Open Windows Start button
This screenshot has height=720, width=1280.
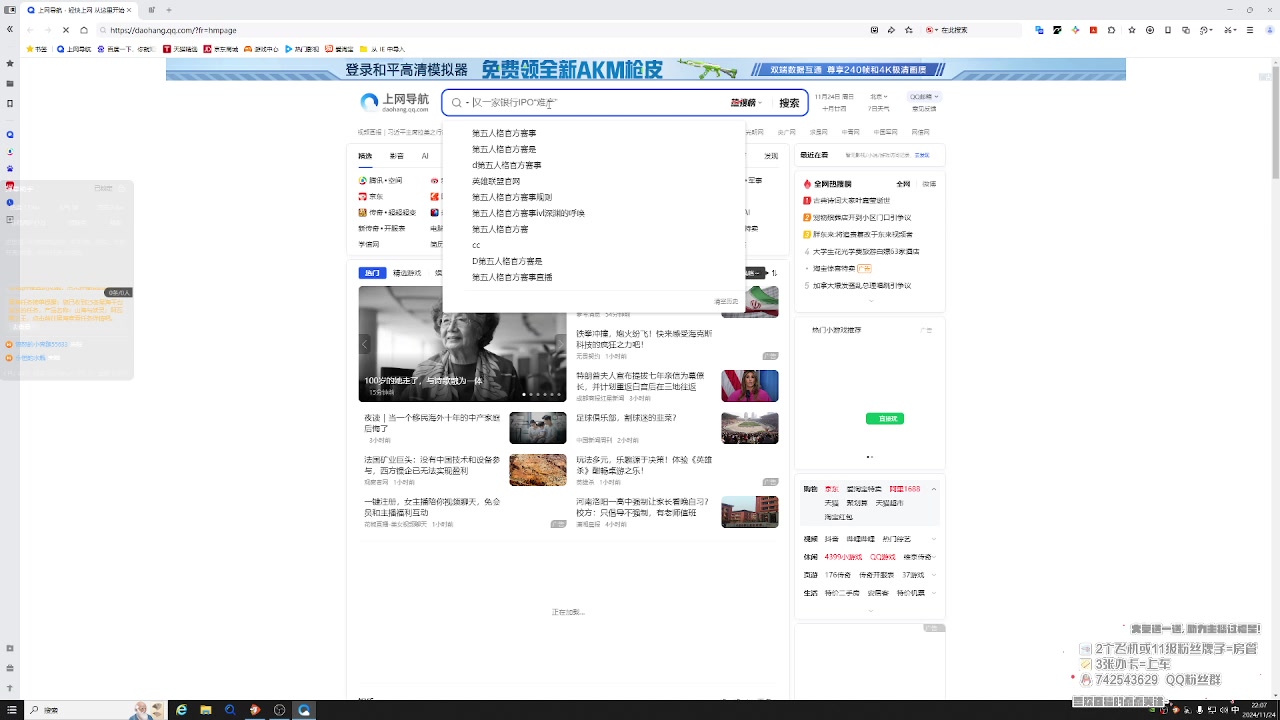(11, 710)
